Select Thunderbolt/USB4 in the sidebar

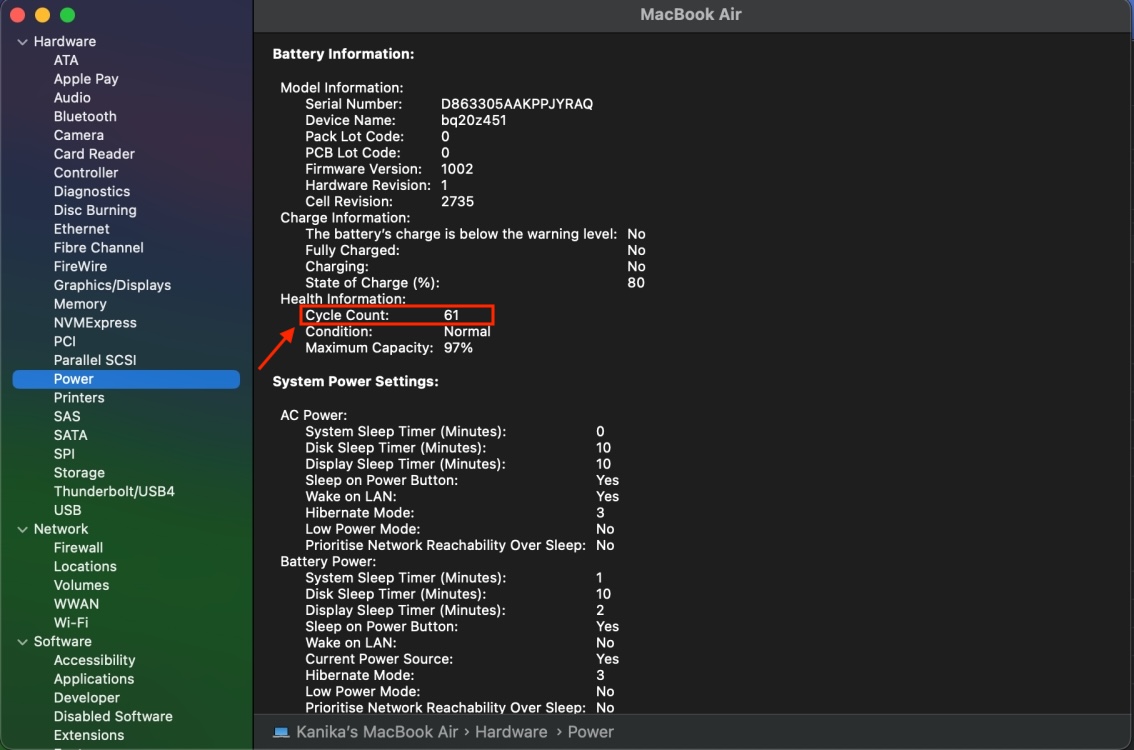click(x=114, y=491)
